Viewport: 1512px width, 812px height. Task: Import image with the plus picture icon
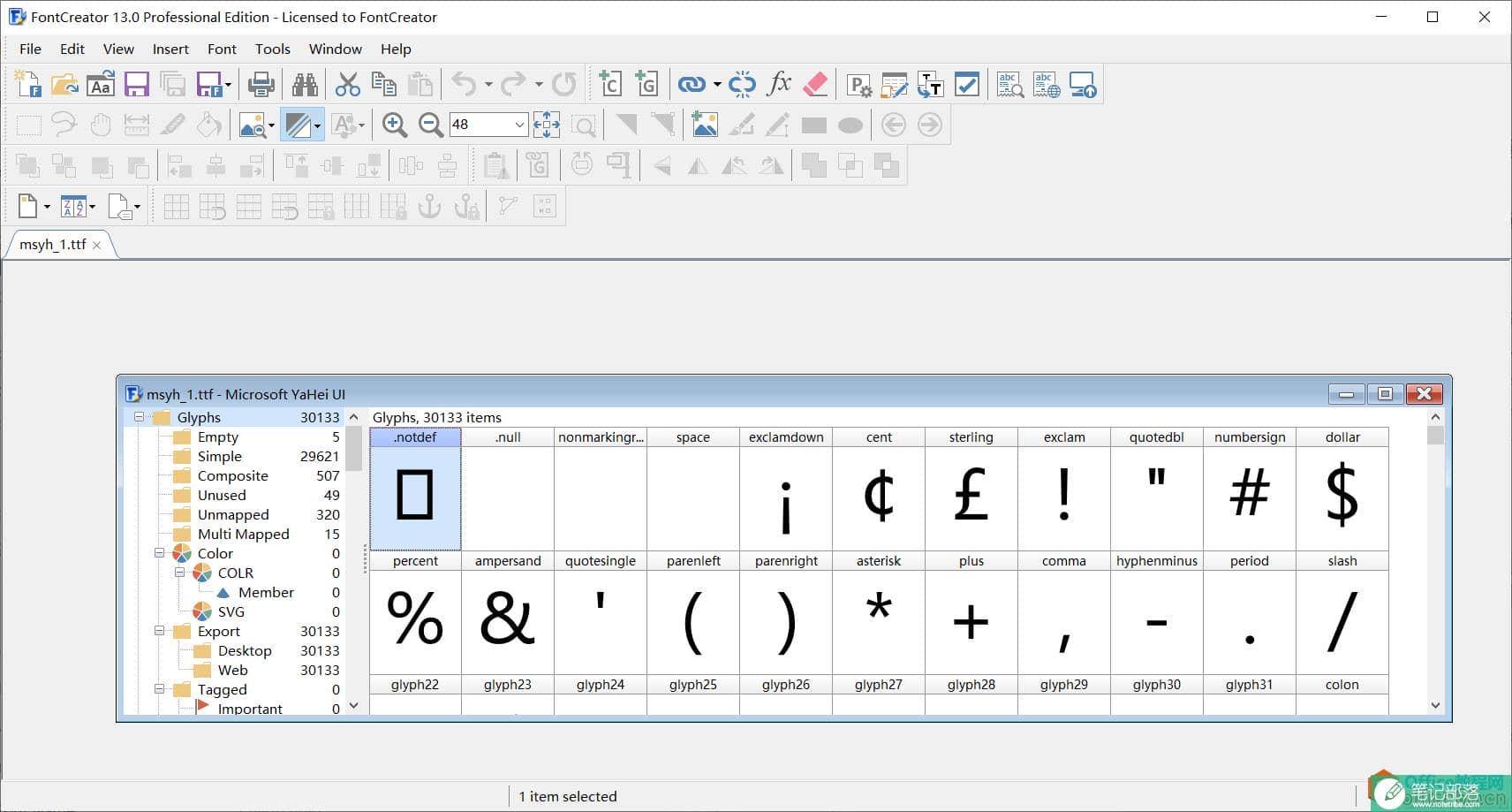pyautogui.click(x=705, y=125)
